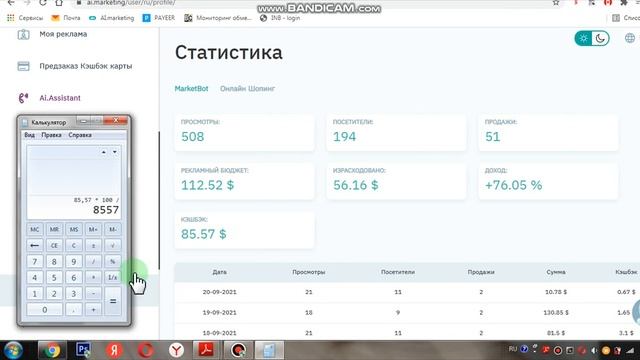Click calculator digit 1
Viewport: 640px width, 360px height.
(35, 293)
